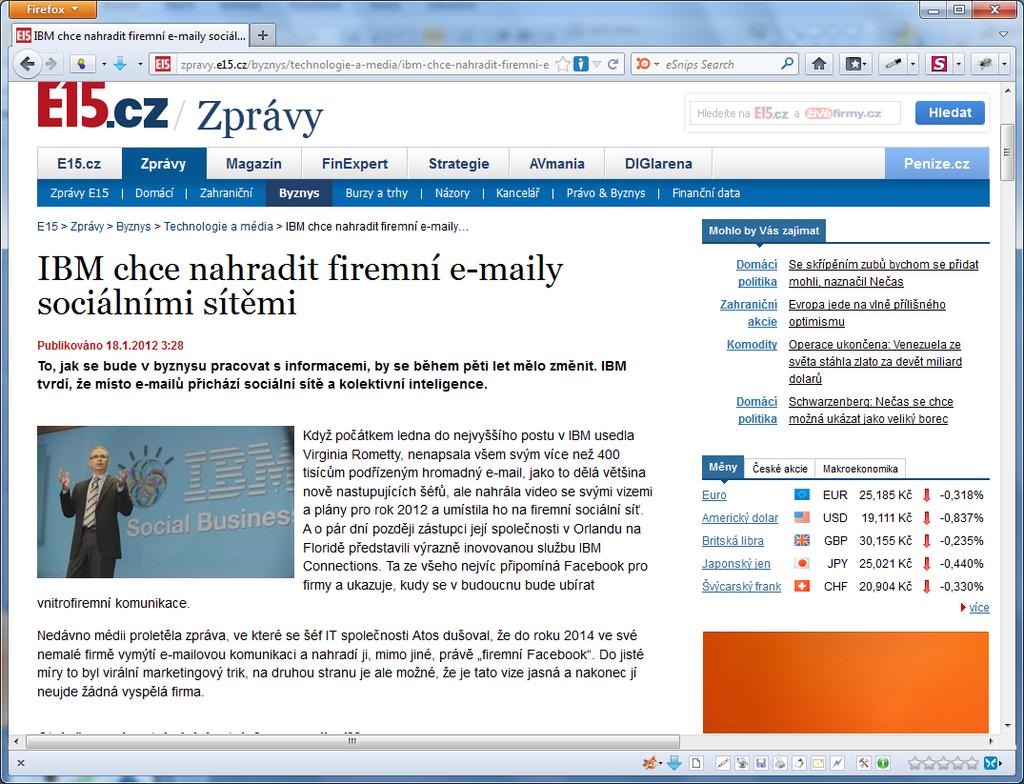Bookmark this page with the star icon

point(562,64)
